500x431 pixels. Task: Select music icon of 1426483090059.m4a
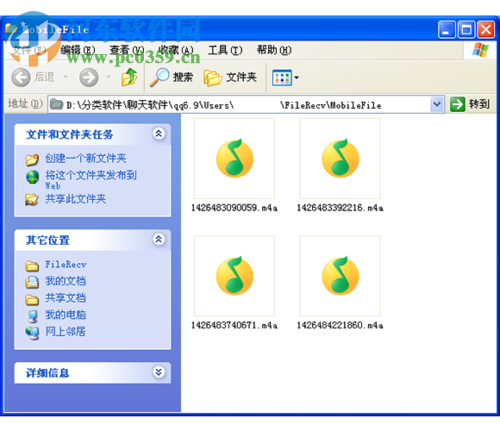tap(235, 158)
